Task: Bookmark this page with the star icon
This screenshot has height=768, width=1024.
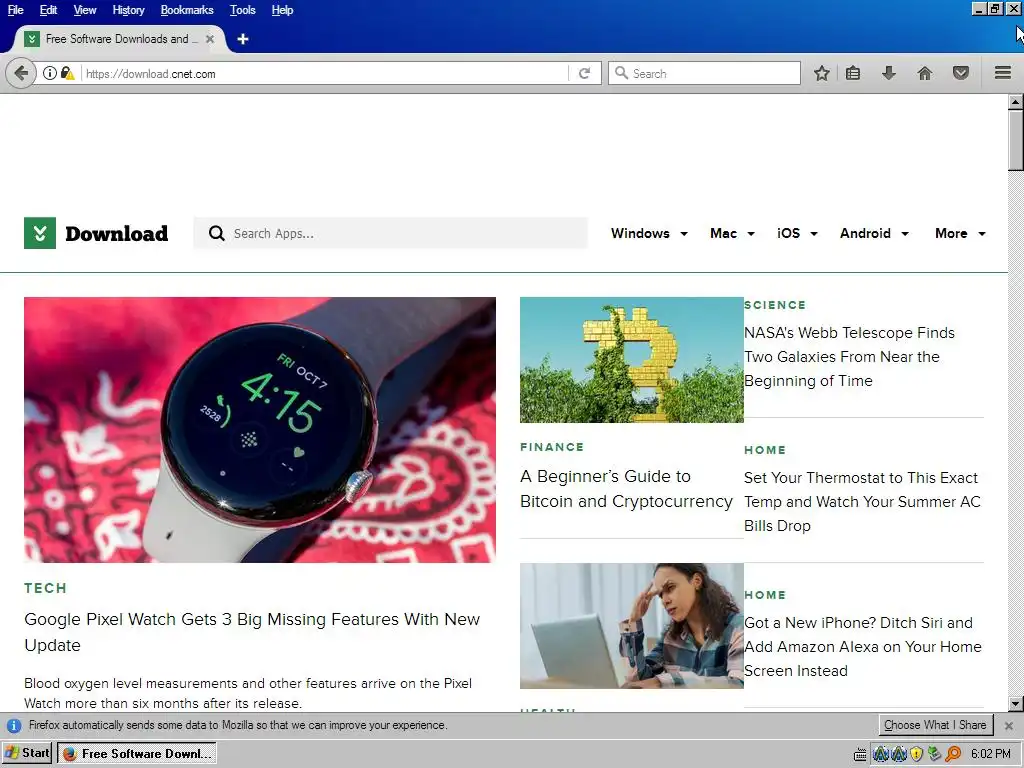Action: [x=822, y=73]
